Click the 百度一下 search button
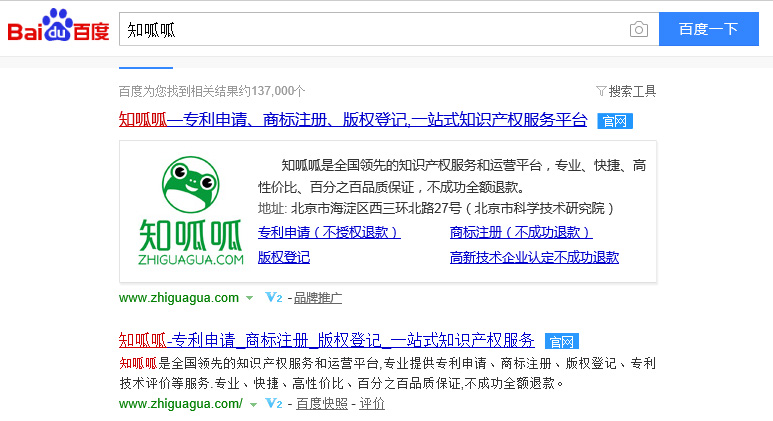Viewport: 773px width, 421px height. pyautogui.click(x=708, y=29)
